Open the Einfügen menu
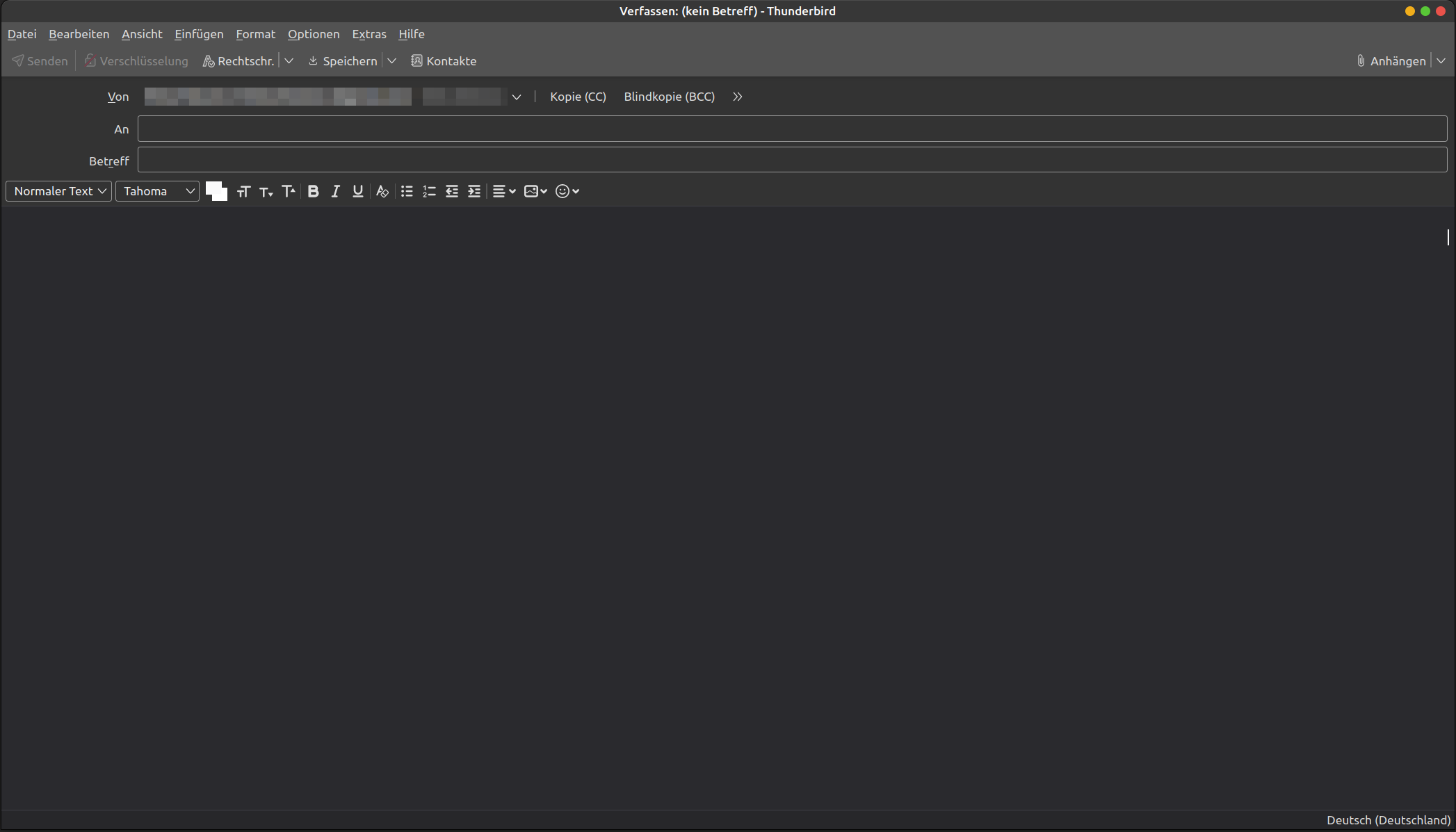Image resolution: width=1456 pixels, height=832 pixels. (x=199, y=34)
